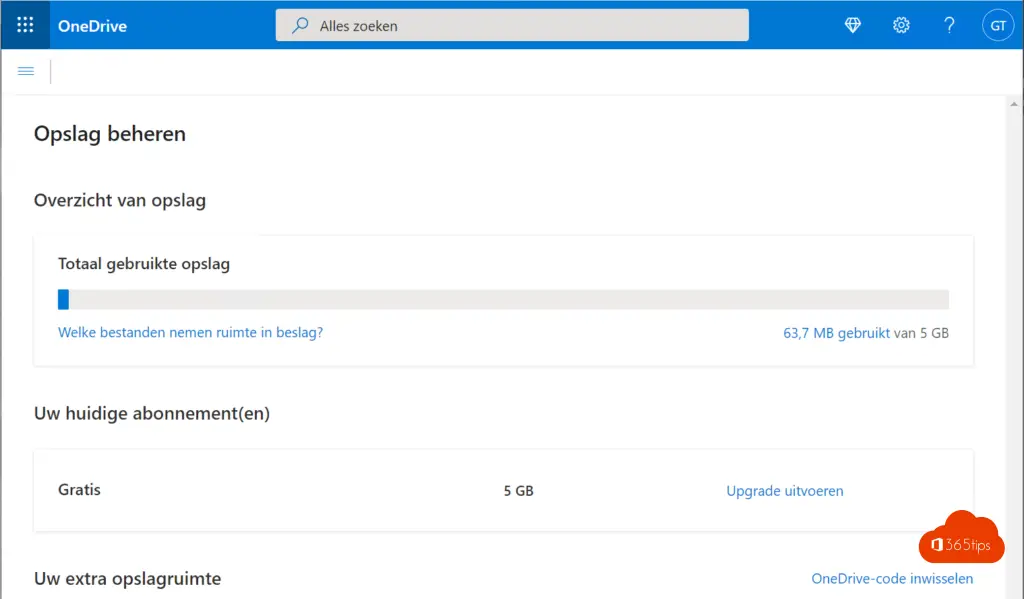Click the OneDrive home title
The width and height of the screenshot is (1024, 599).
coord(92,25)
